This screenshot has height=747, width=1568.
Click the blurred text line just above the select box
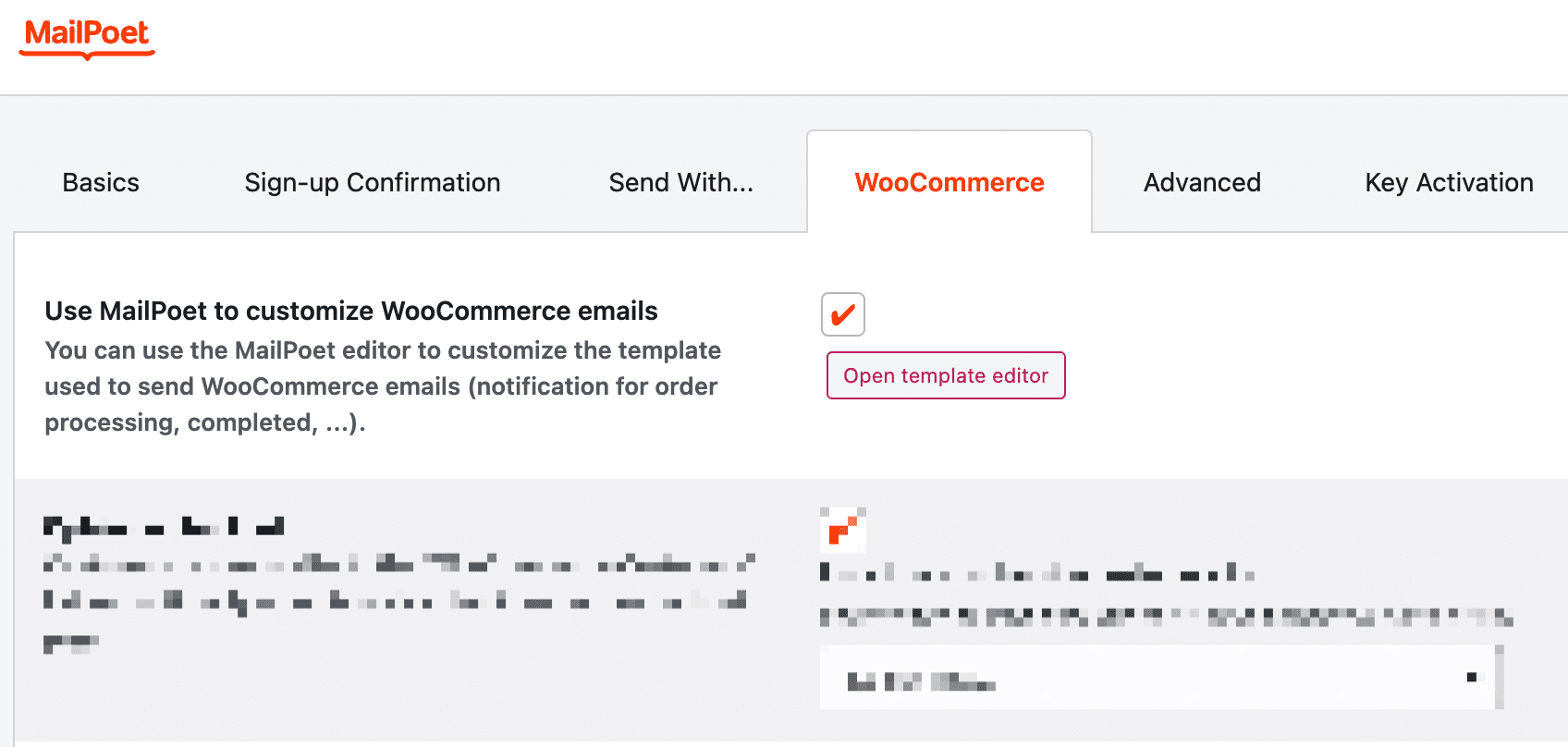click(x=1165, y=617)
